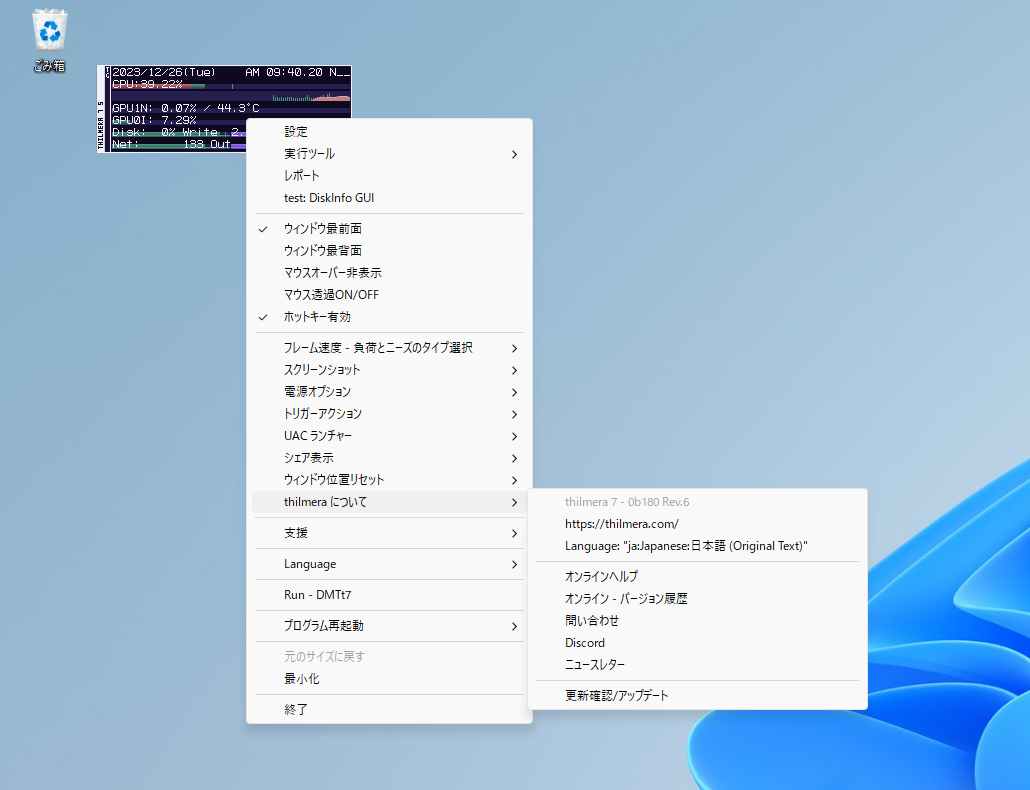The image size is (1030, 790).
Task: Open the ごみ箱 recycle bin icon
Action: tap(49, 41)
